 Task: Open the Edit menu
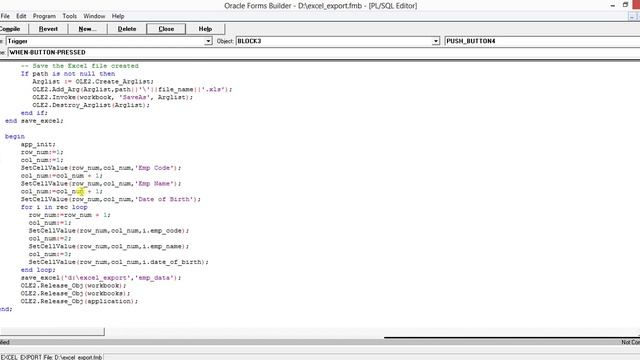[x=21, y=16]
